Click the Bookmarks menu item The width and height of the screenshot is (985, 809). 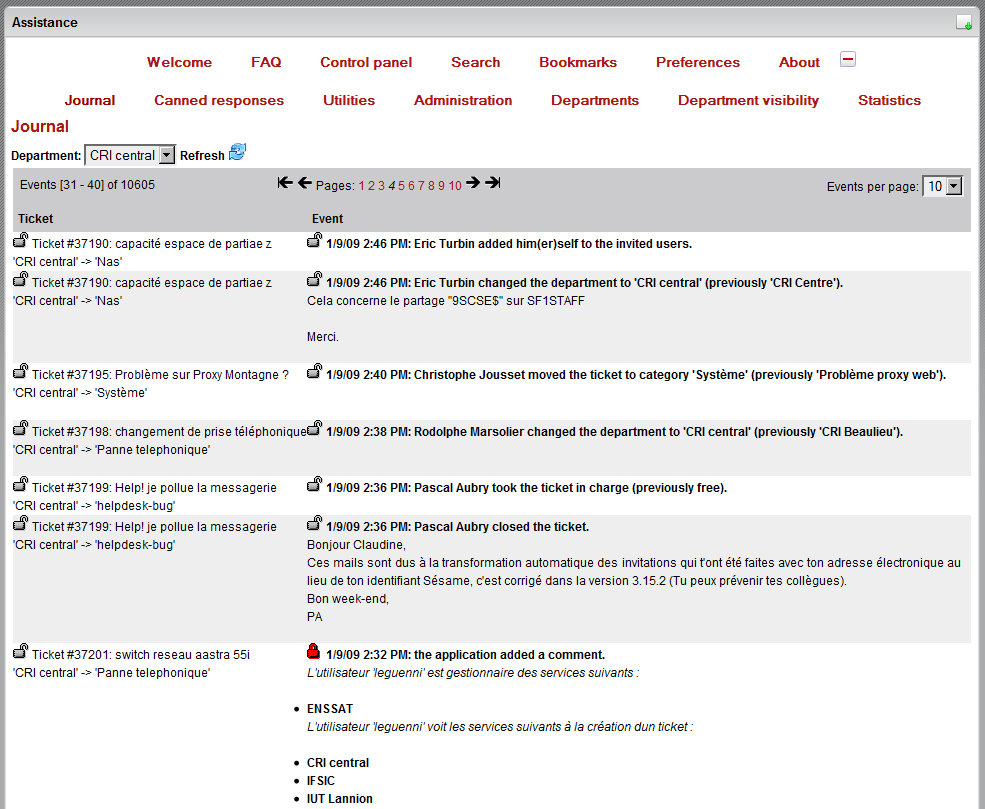tap(578, 62)
